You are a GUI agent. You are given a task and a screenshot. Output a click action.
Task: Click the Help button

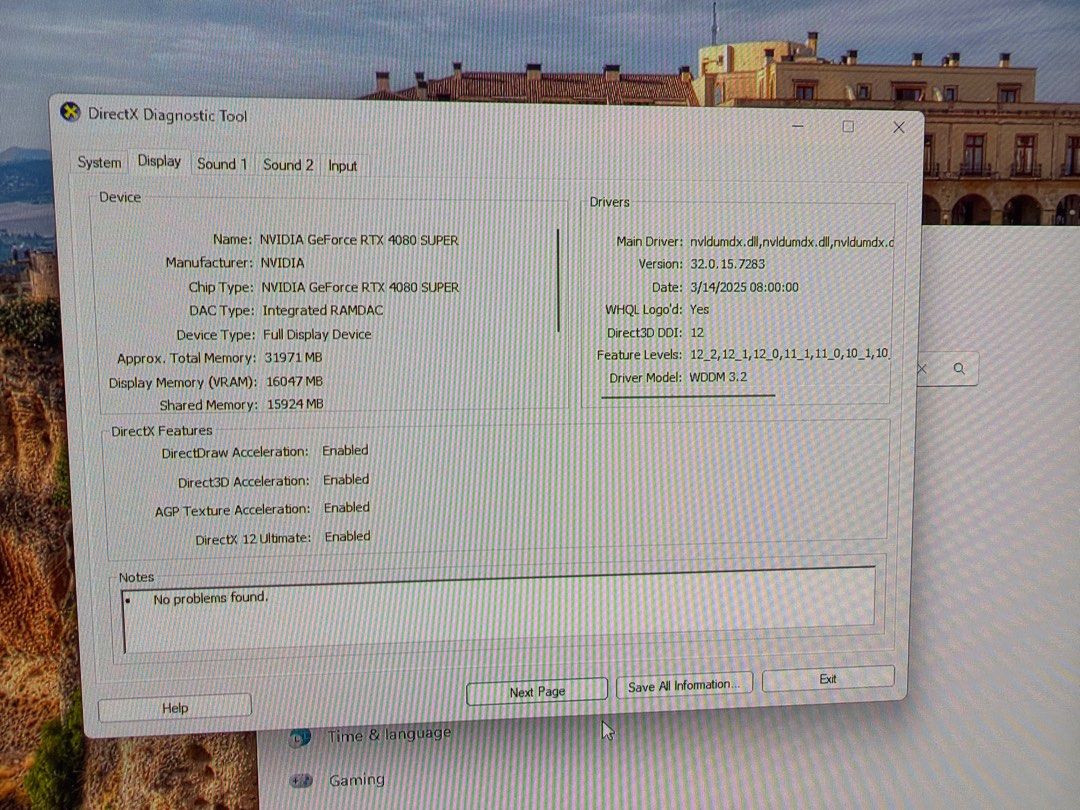175,708
